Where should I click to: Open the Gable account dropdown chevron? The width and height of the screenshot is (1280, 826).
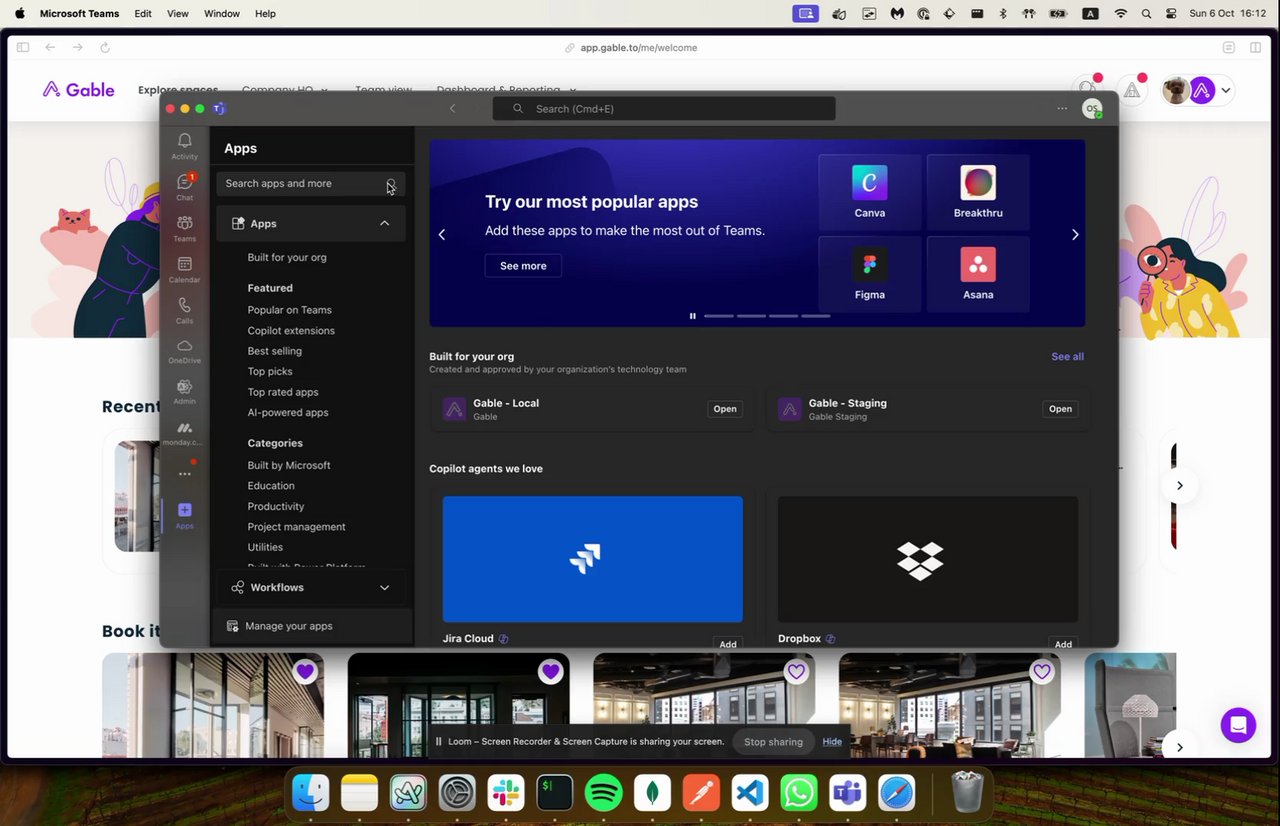click(1225, 90)
